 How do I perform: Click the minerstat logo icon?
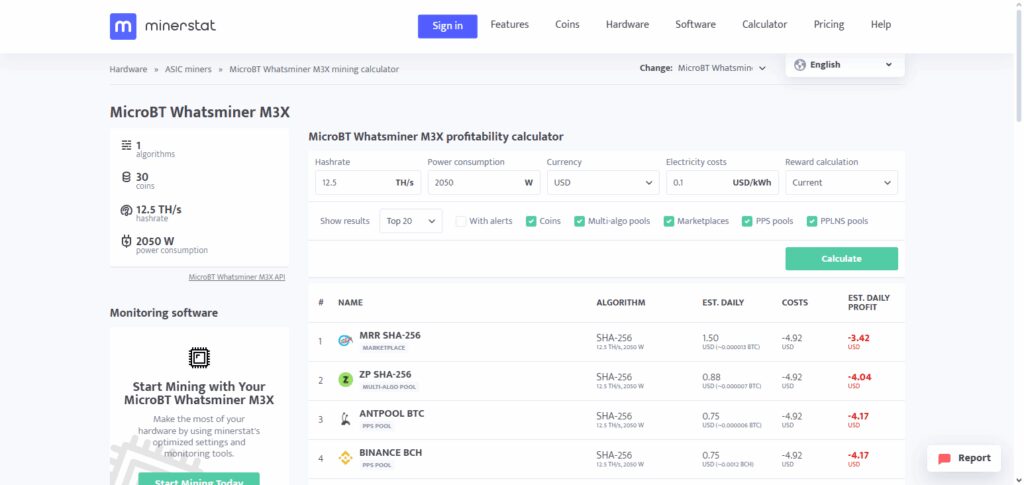pyautogui.click(x=123, y=26)
